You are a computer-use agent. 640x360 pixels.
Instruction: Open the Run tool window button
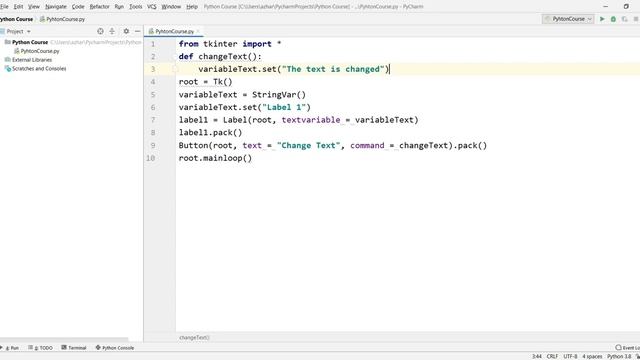(11, 348)
